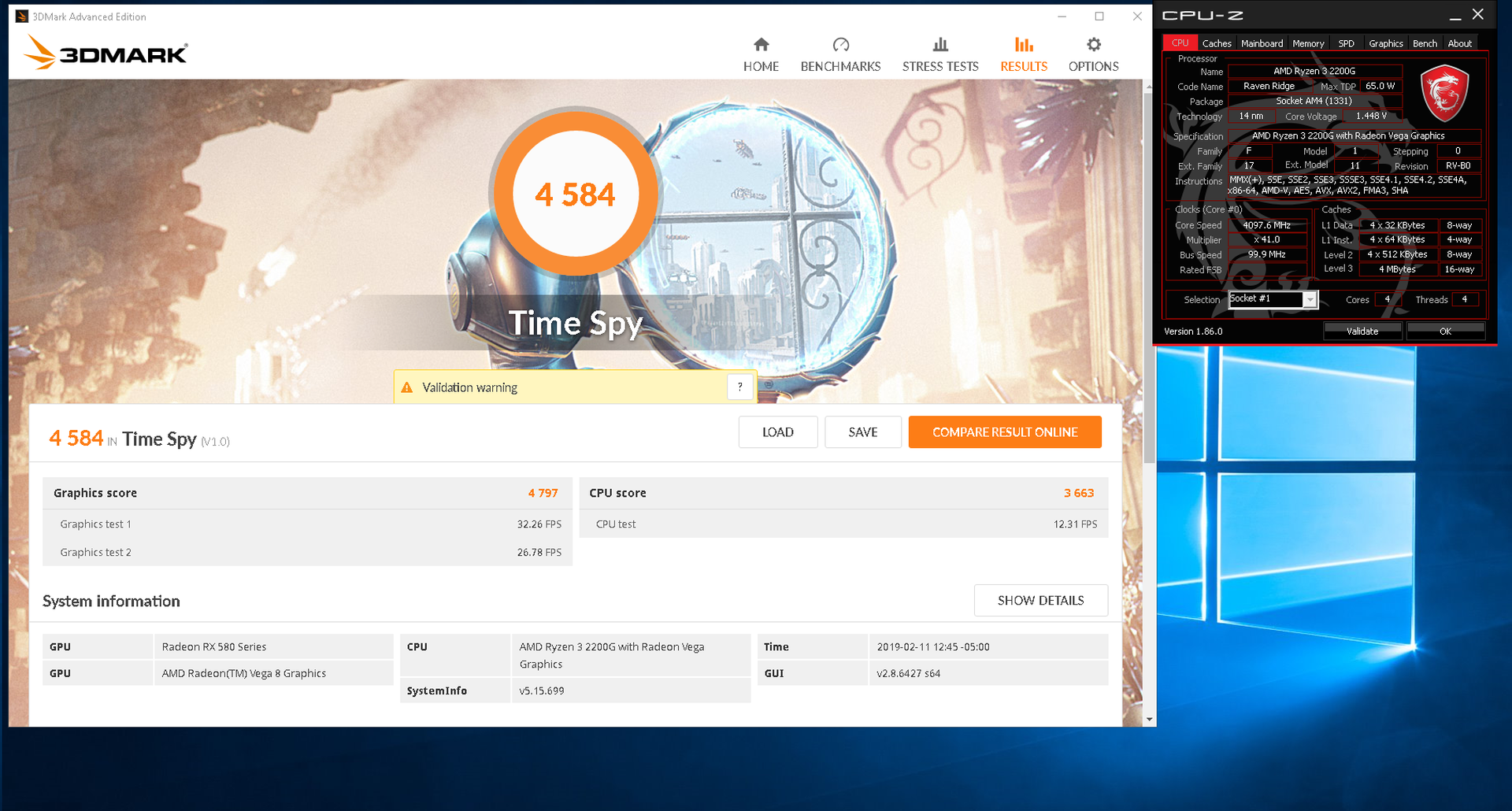This screenshot has height=811, width=1512.
Task: Click the Validation warning banner text
Action: 469,387
